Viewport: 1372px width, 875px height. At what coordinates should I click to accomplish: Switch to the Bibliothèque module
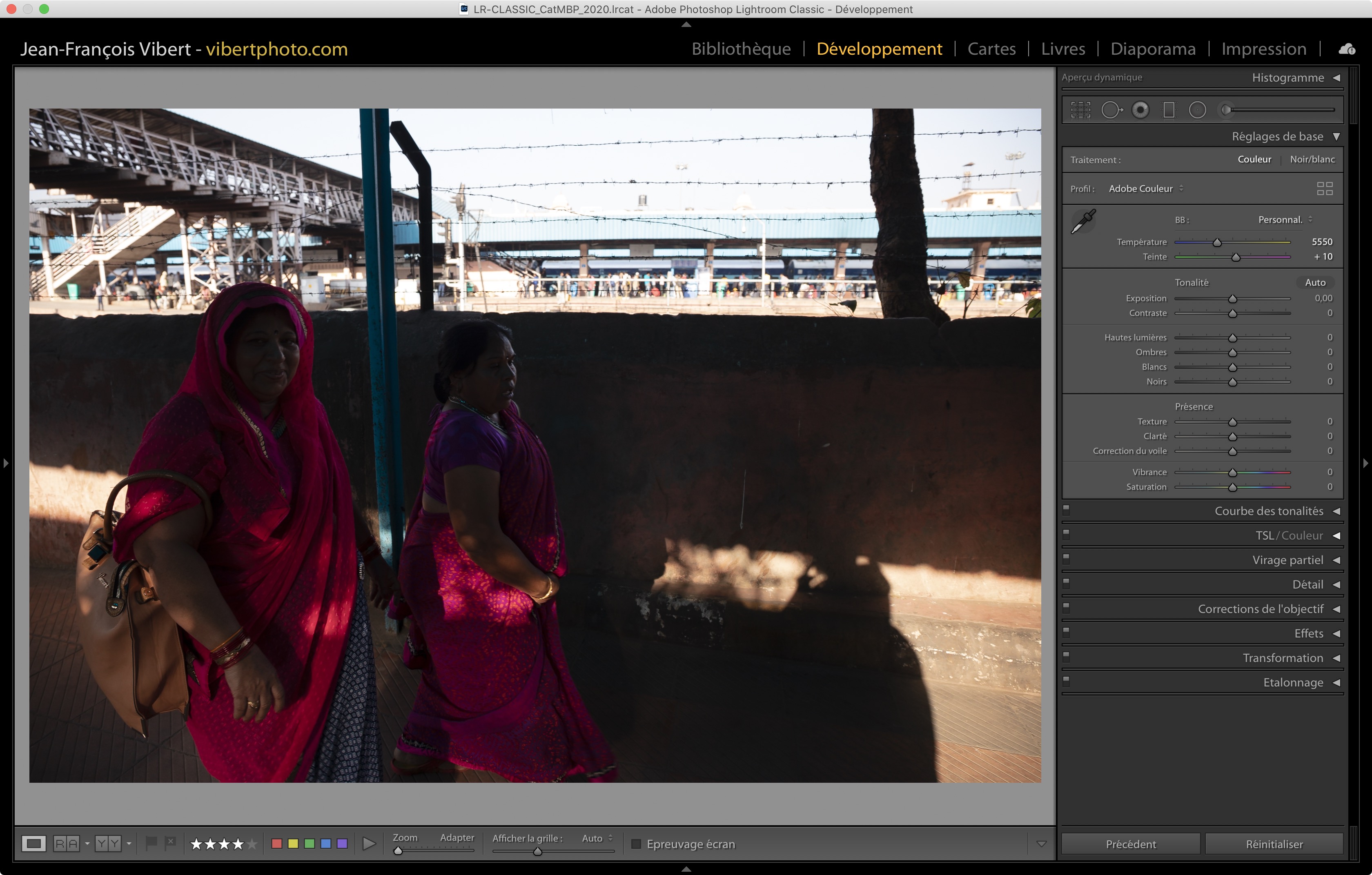(x=741, y=49)
